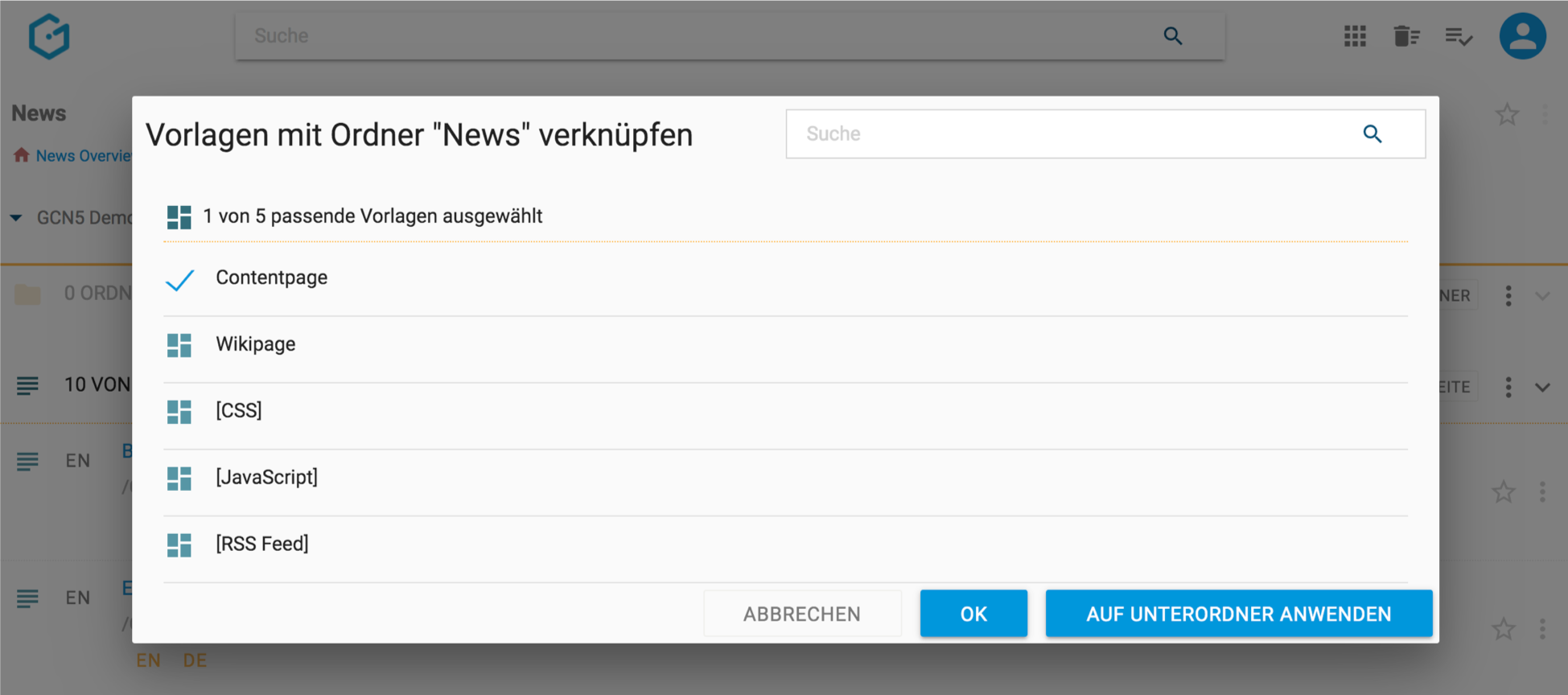Select the [JavaScript] template icon
1568x695 pixels.
179,479
